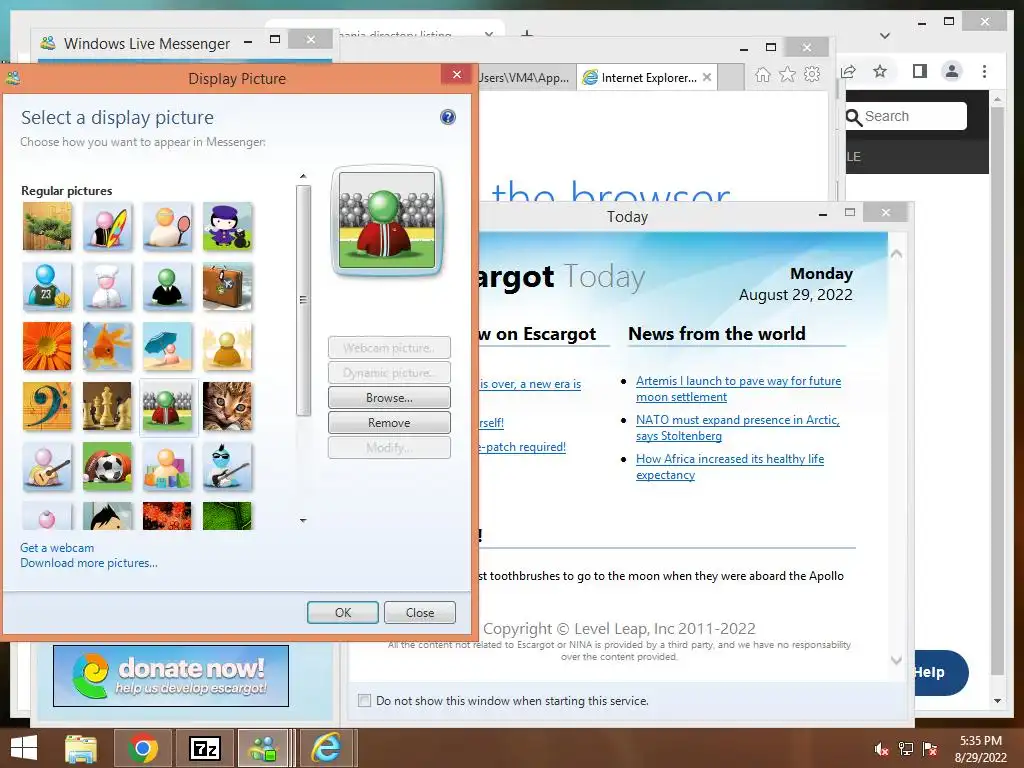
Task: Select the purple-hat girl with cat picture
Action: pos(227,227)
